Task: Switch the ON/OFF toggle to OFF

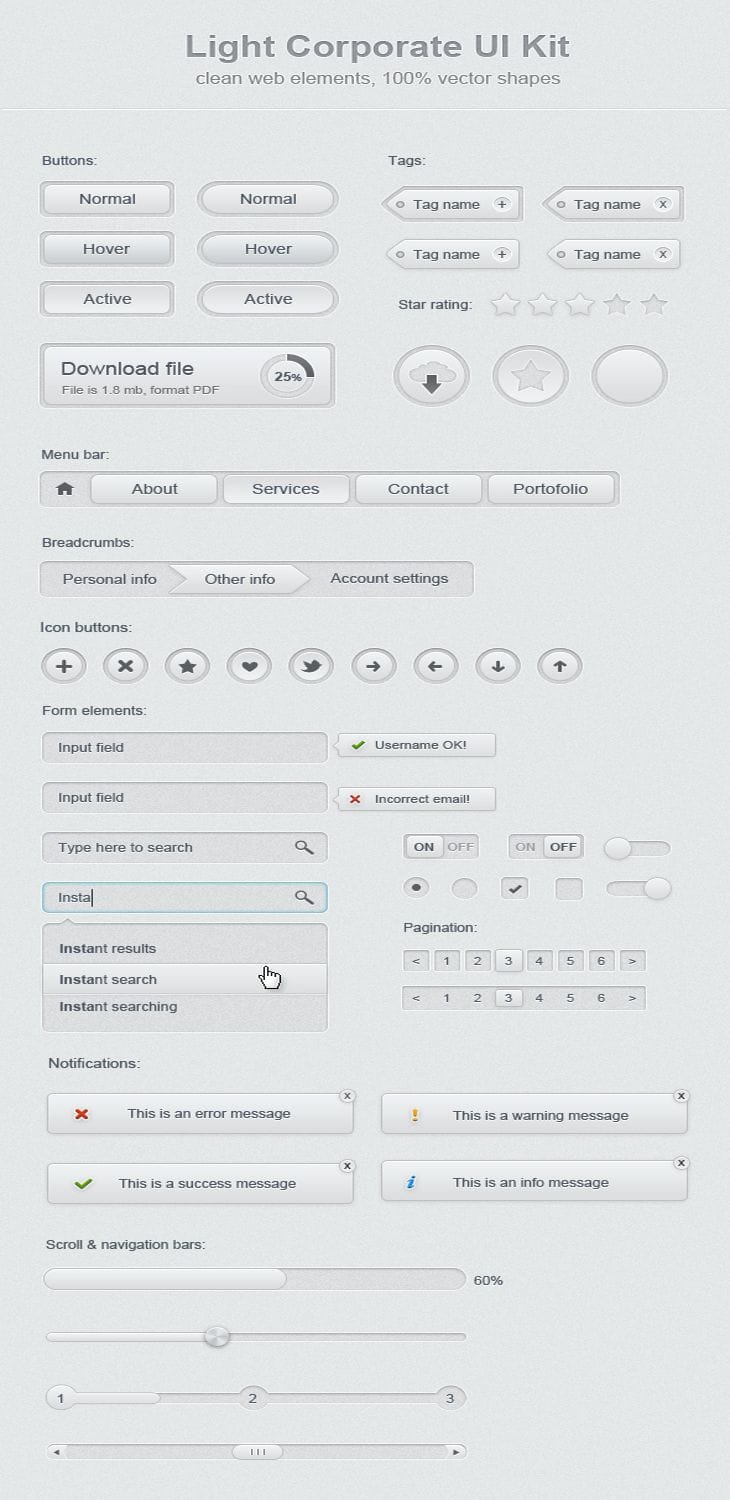Action: [461, 846]
